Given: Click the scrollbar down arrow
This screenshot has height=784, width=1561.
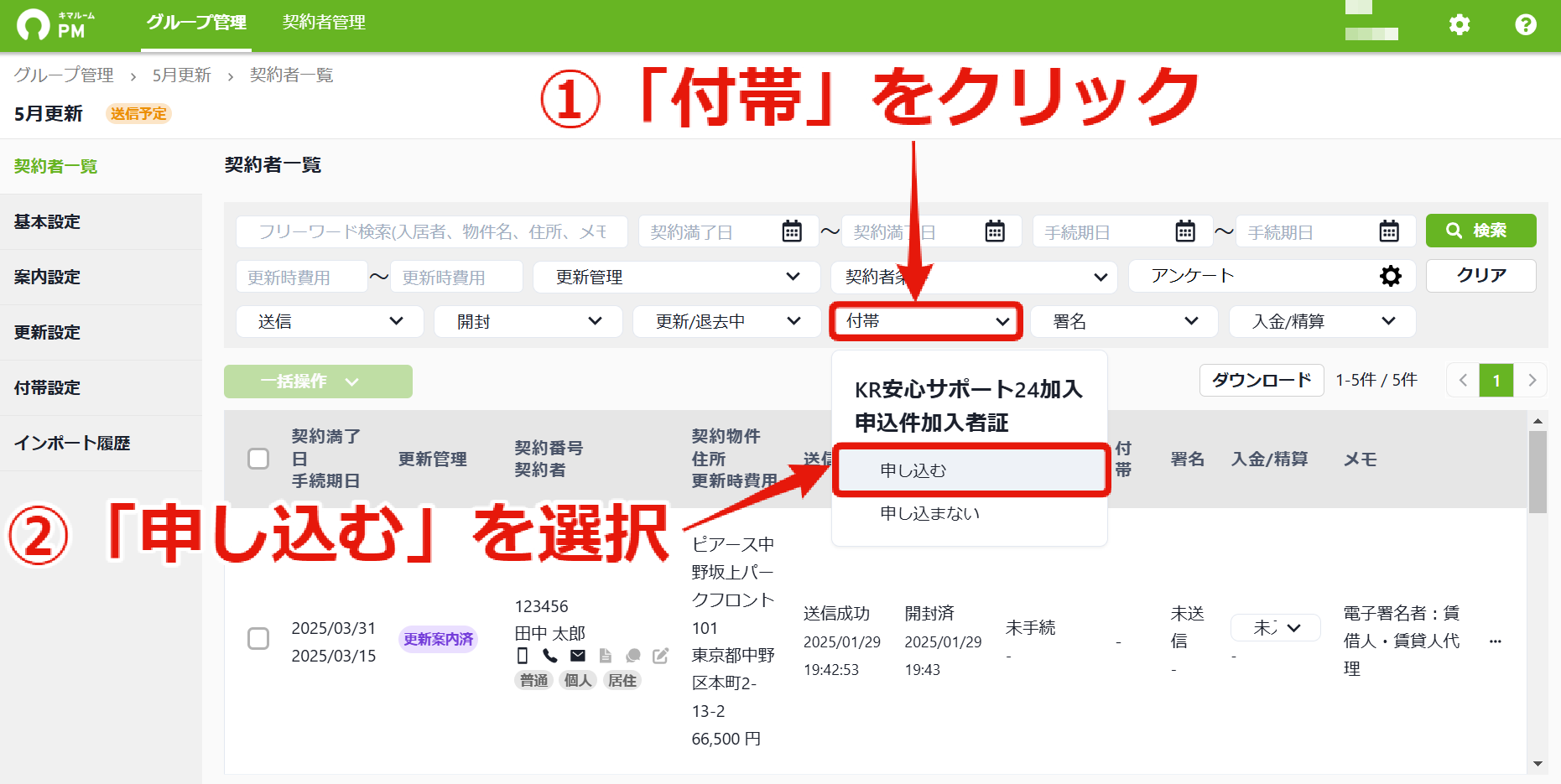Looking at the screenshot, I should pos(1538,764).
